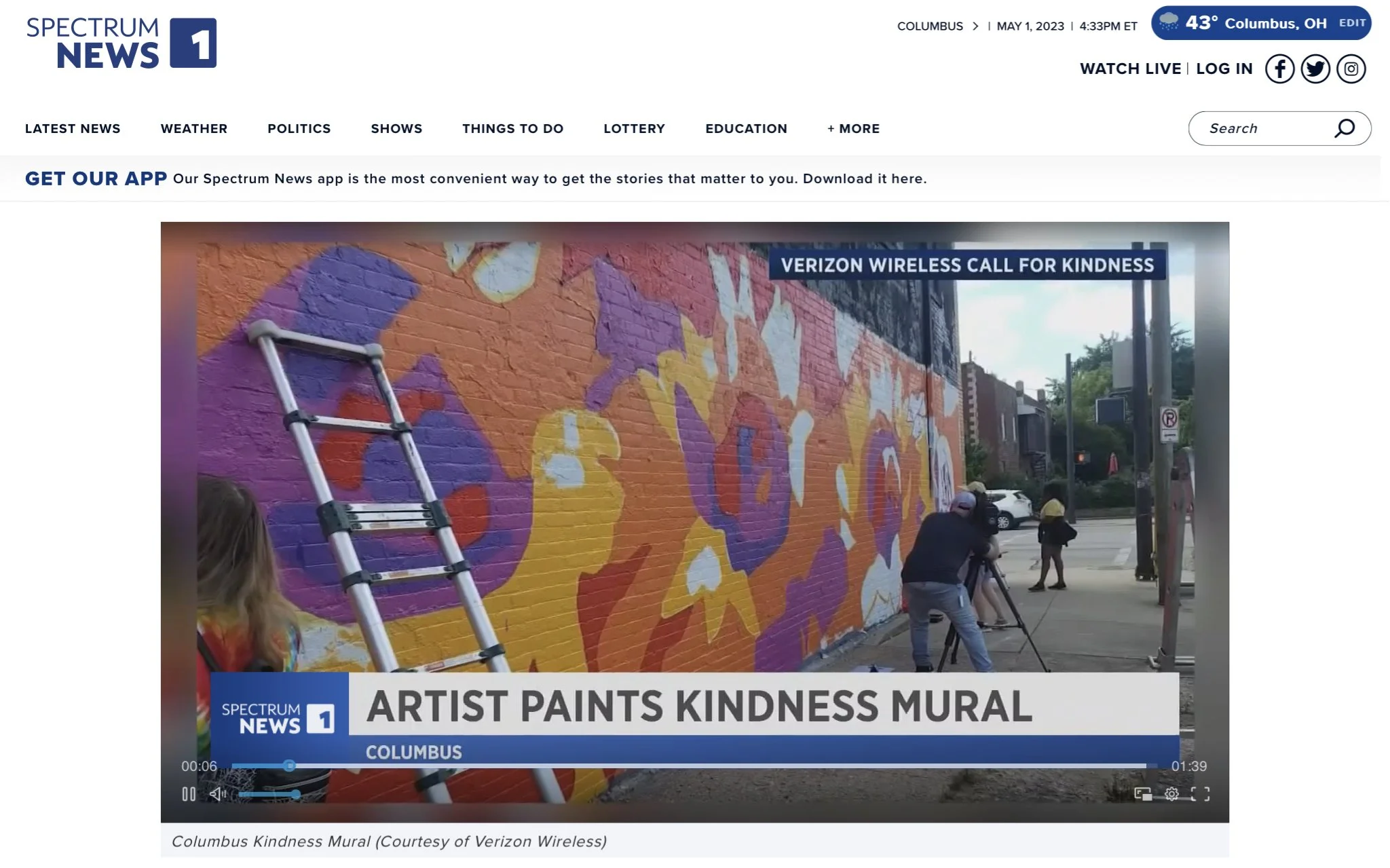Expand the COLUMBUS region chevron
Screen dimensions: 1390x868
click(x=975, y=26)
